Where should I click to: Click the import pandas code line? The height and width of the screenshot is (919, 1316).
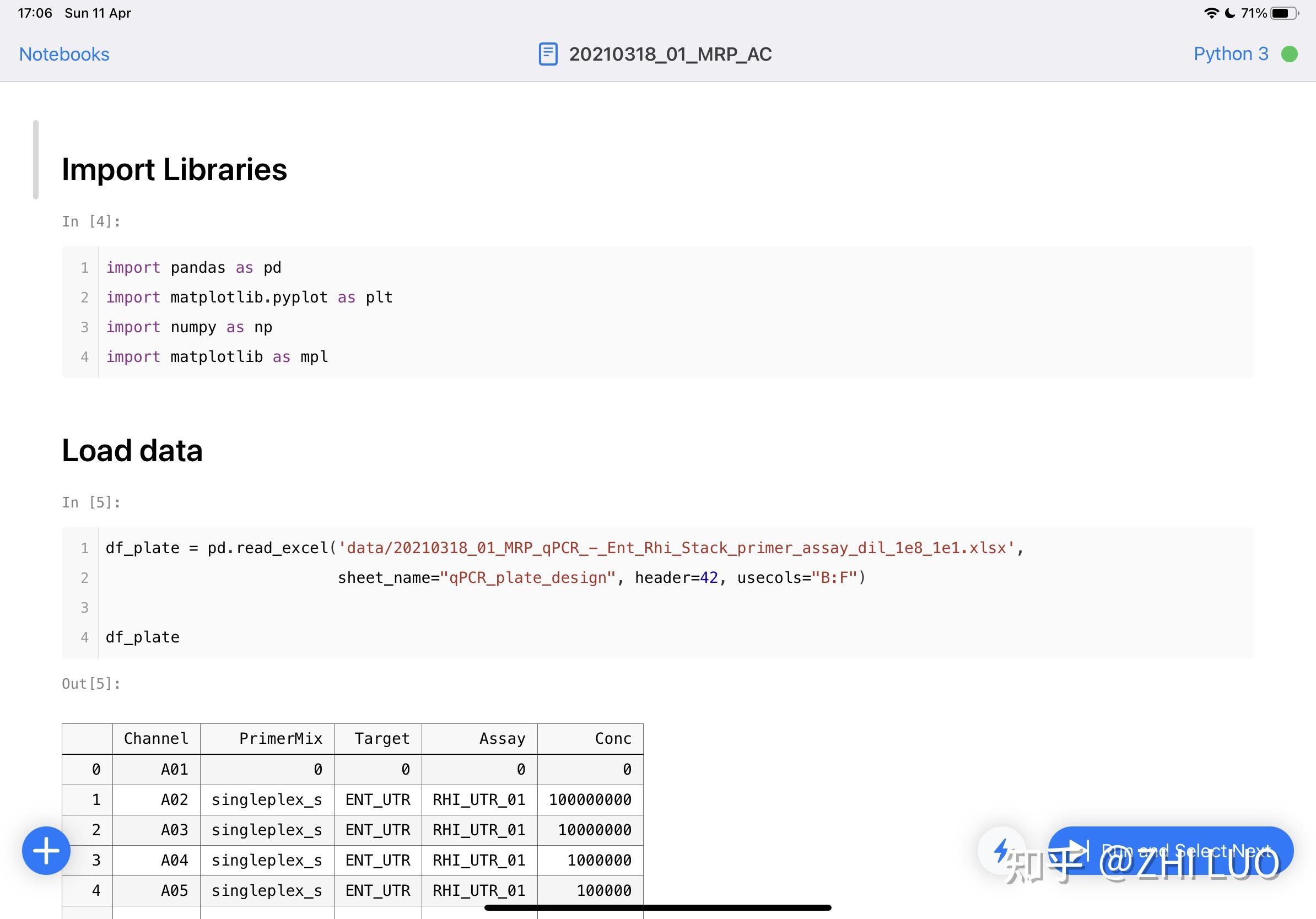click(194, 268)
